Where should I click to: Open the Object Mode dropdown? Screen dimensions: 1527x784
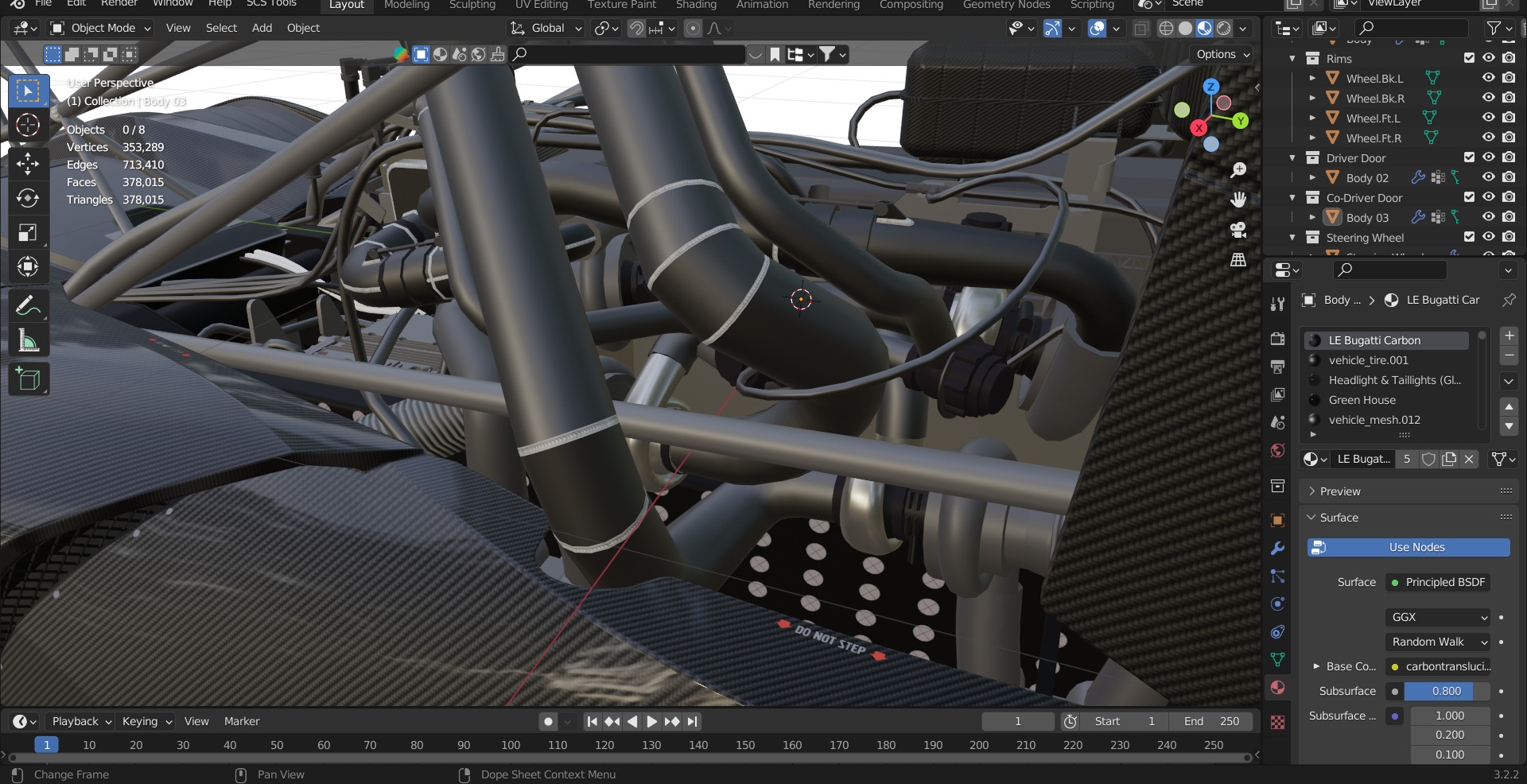pyautogui.click(x=100, y=28)
